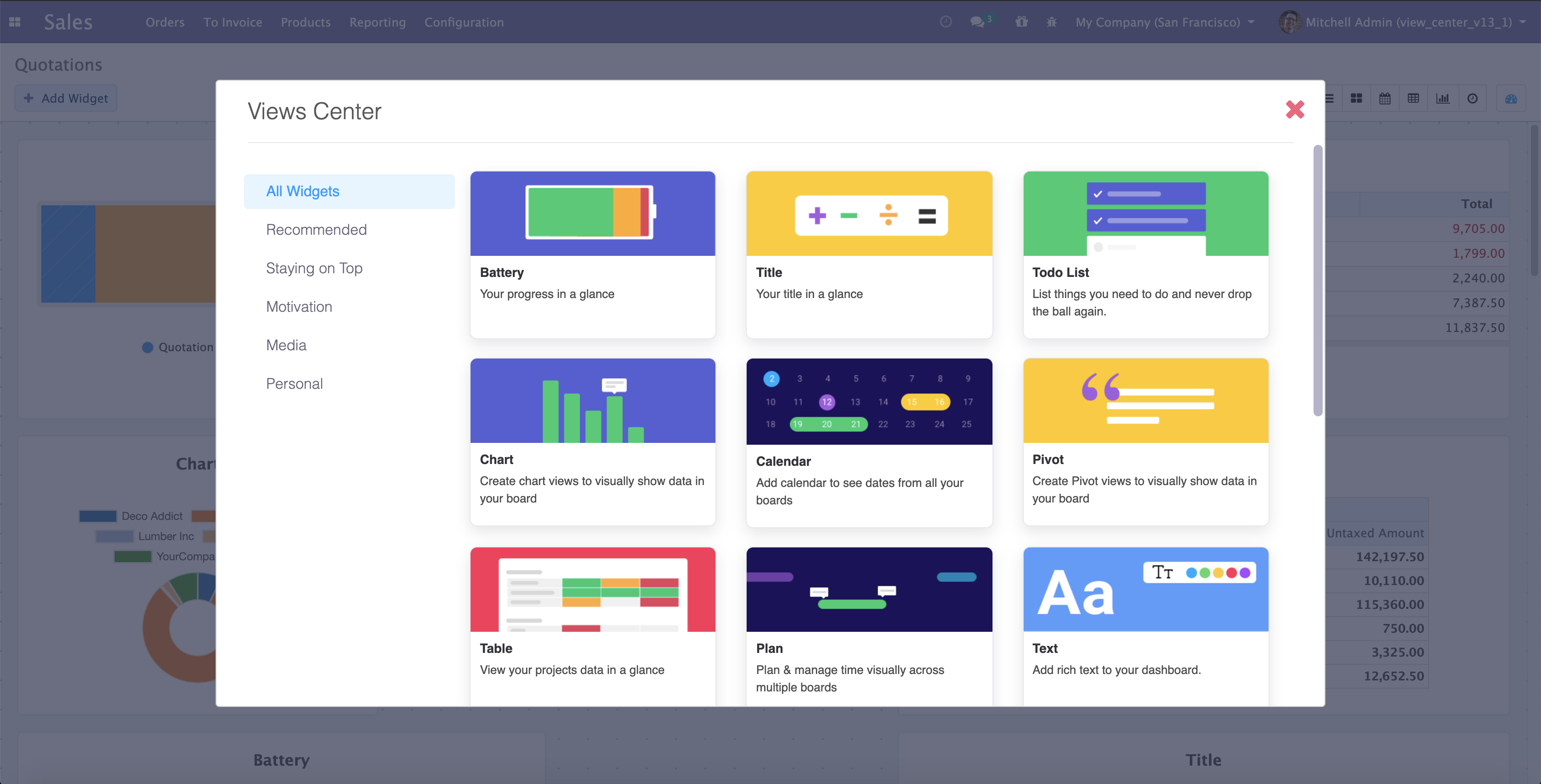Viewport: 1541px width, 784px height.
Task: Close the Views Center dialog
Action: 1295,110
